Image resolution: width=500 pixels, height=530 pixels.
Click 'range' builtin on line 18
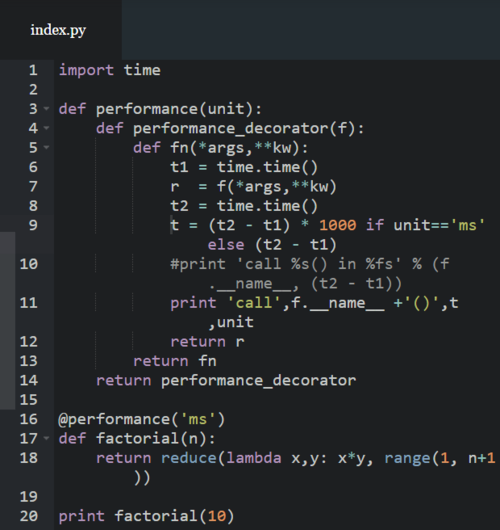[x=407, y=458]
